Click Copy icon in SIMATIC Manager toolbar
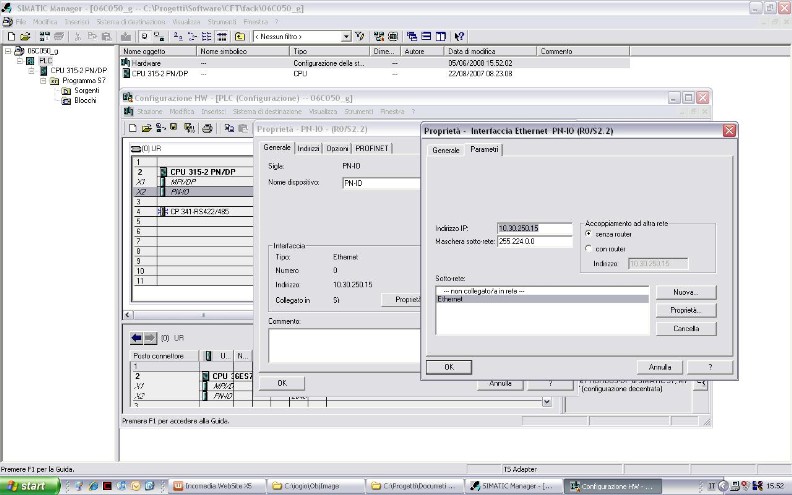 (92, 36)
